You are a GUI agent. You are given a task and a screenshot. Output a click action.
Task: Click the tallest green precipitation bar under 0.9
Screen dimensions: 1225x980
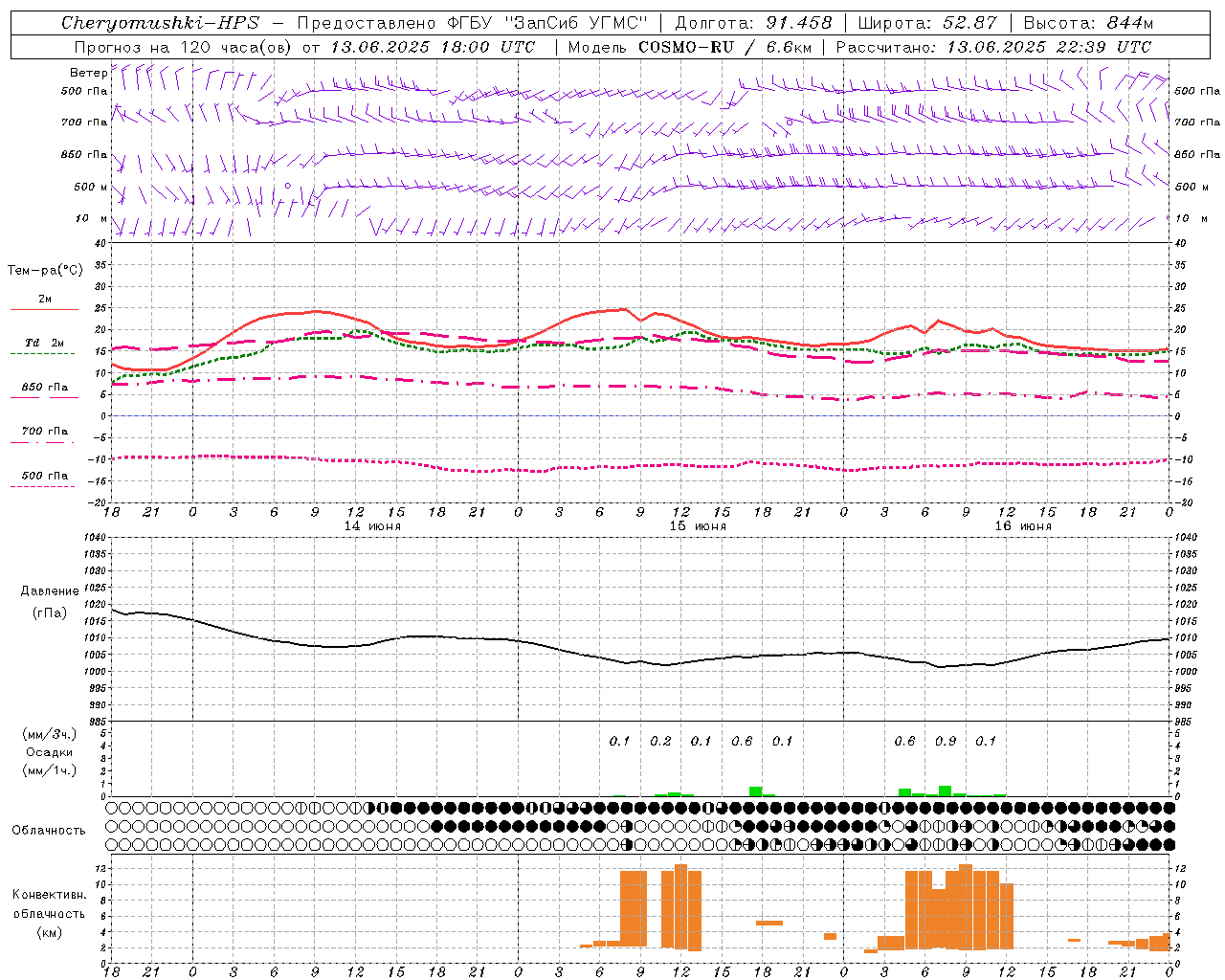pos(946,791)
